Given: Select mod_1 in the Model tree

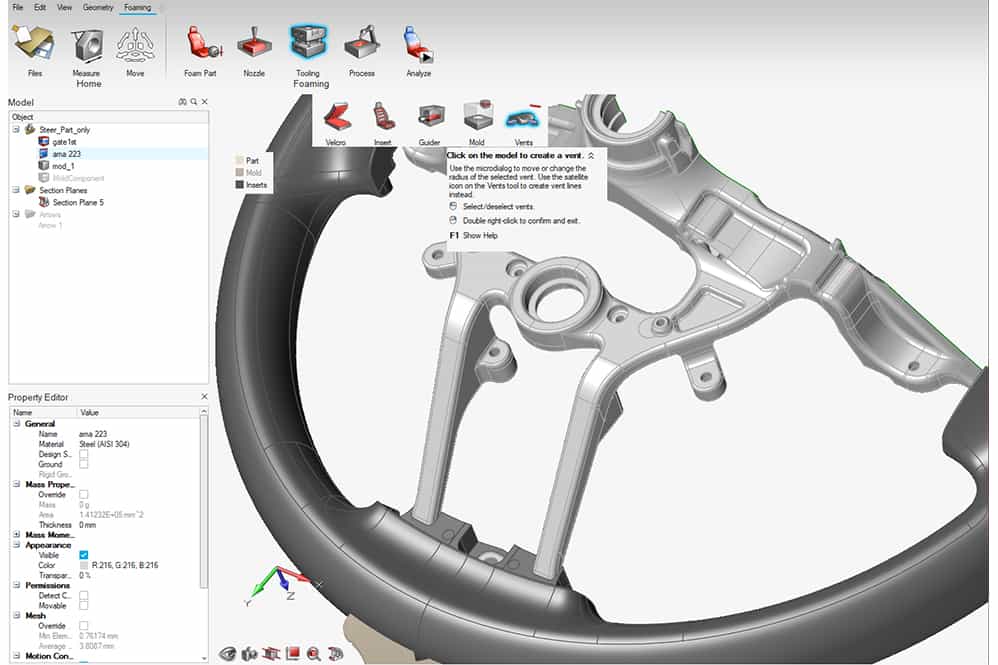Looking at the screenshot, I should 64,166.
